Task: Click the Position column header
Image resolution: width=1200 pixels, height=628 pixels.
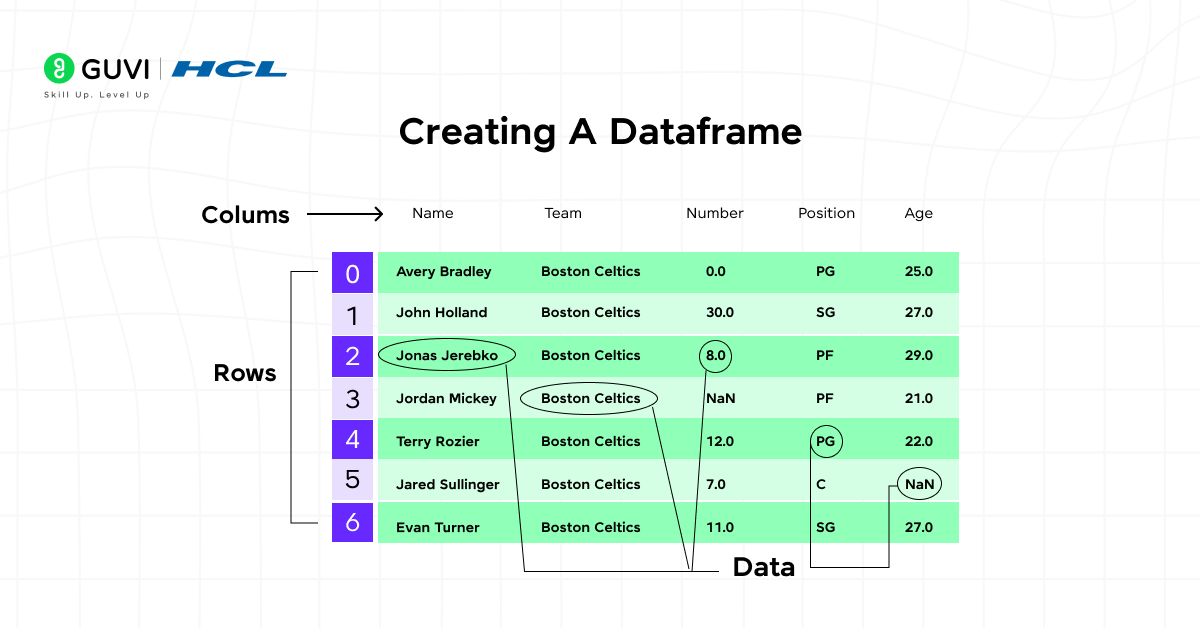Action: [x=826, y=213]
